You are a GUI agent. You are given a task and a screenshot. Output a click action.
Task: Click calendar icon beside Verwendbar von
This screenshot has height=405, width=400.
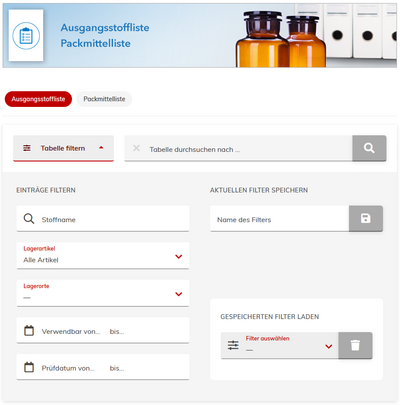click(29, 331)
